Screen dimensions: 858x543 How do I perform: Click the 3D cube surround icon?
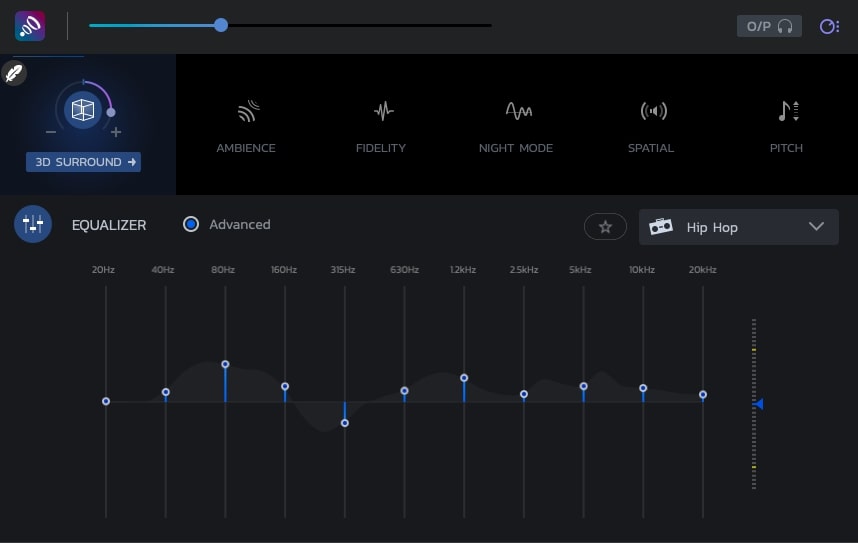[x=82, y=110]
